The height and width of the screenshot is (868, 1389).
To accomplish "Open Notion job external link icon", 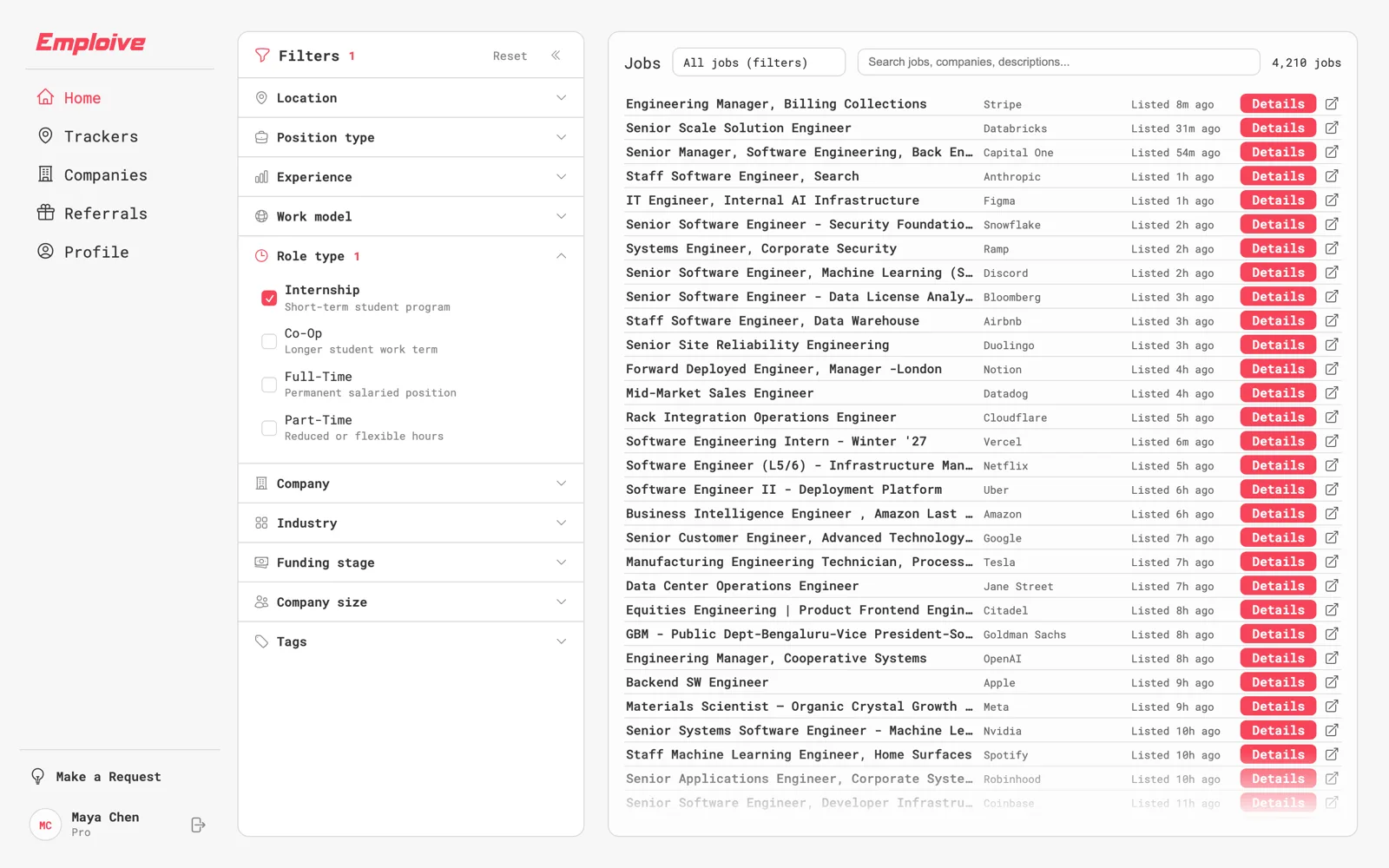I will pyautogui.click(x=1332, y=369).
